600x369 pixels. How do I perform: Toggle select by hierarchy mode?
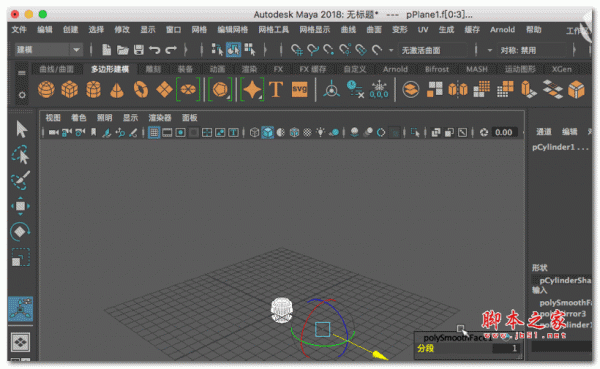point(217,50)
